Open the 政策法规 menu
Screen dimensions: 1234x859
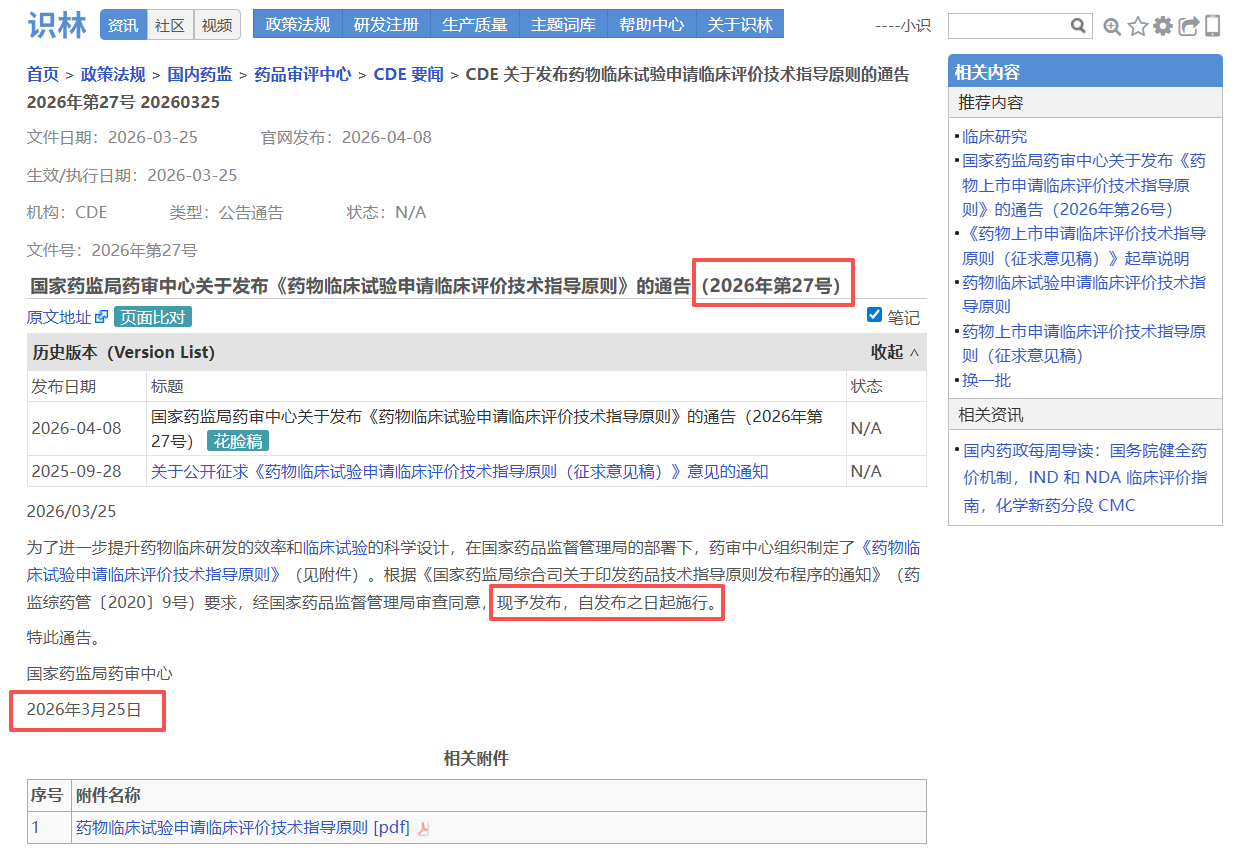click(297, 25)
